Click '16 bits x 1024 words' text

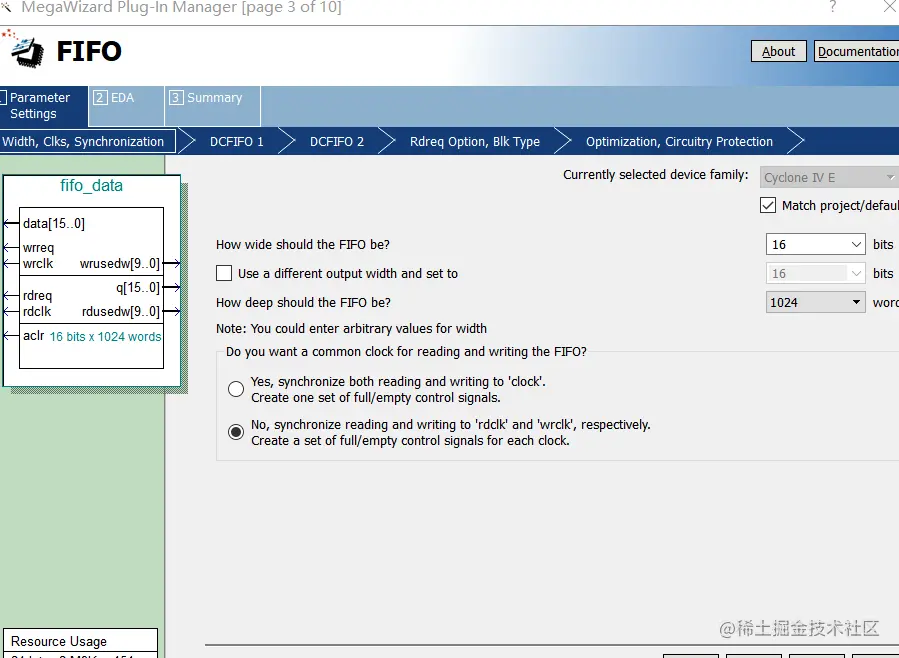coord(105,337)
